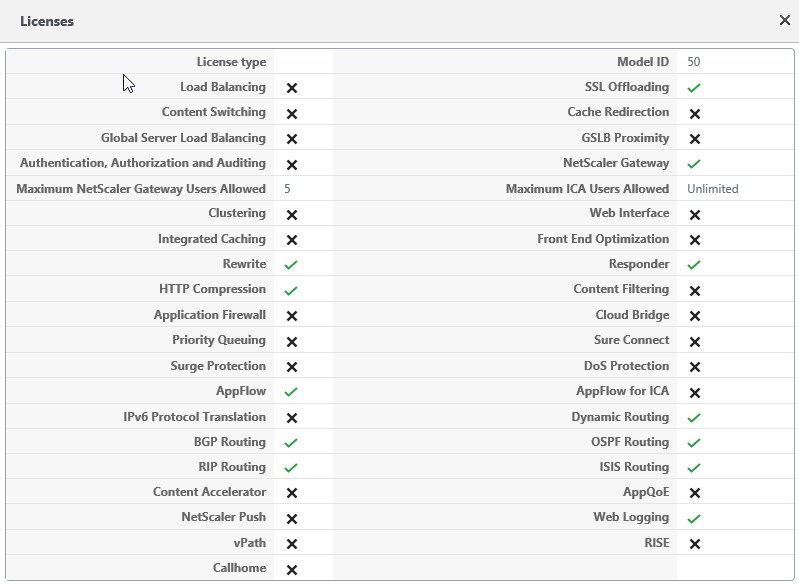The height and width of the screenshot is (585, 799).
Task: Click the Cloud Bridge X icon
Action: point(695,316)
